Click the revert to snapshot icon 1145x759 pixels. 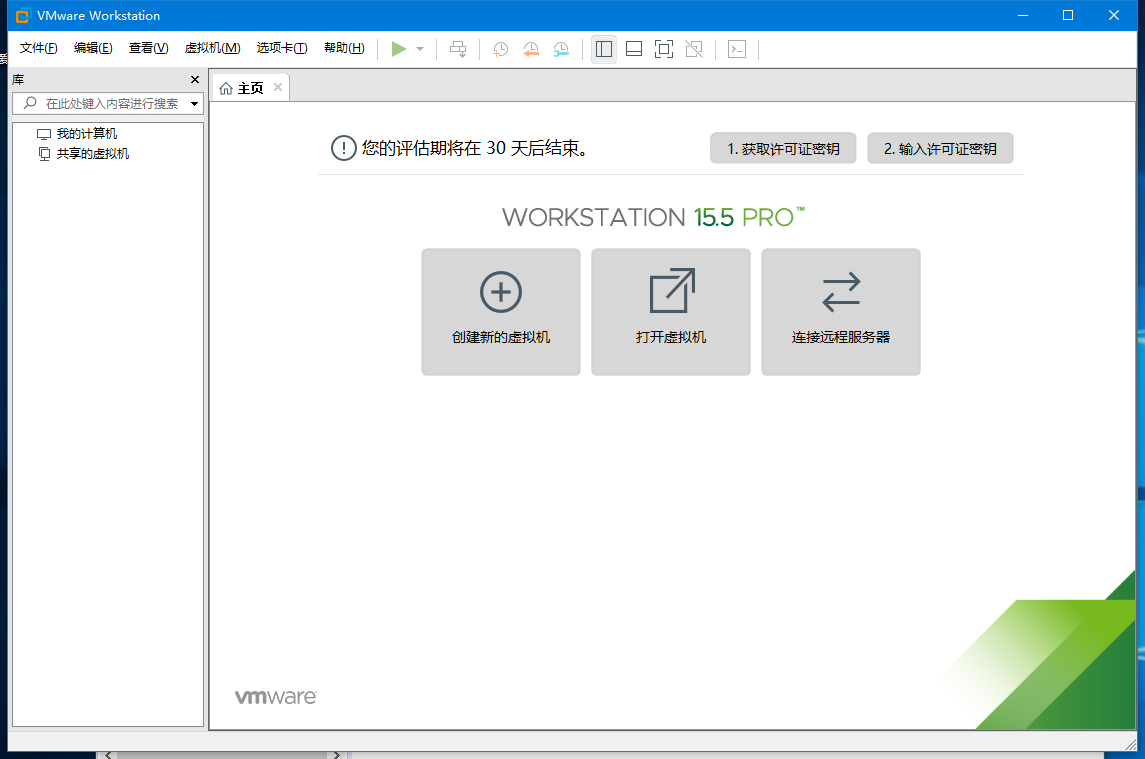531,48
